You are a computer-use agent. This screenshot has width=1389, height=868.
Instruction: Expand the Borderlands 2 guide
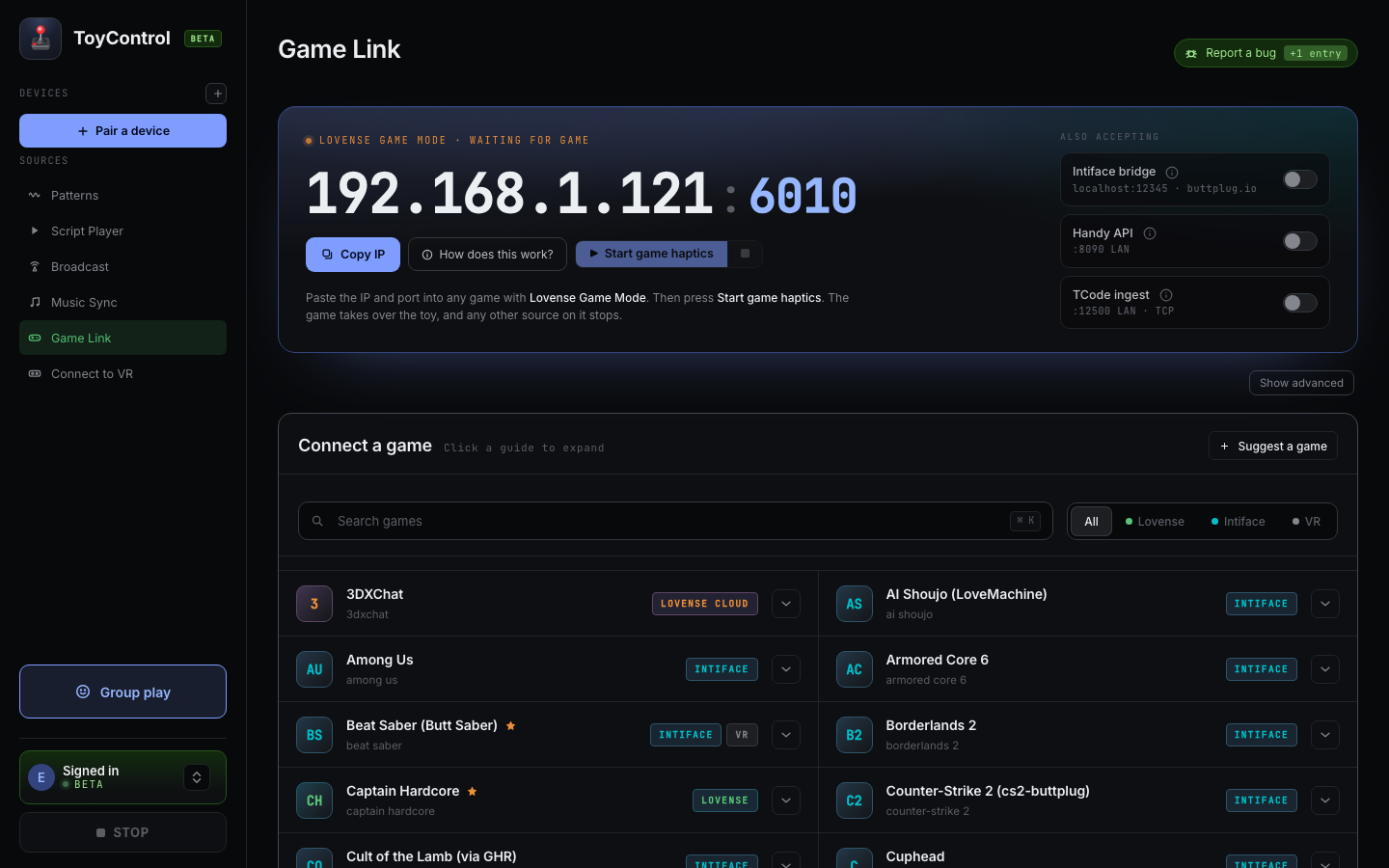(1325, 735)
